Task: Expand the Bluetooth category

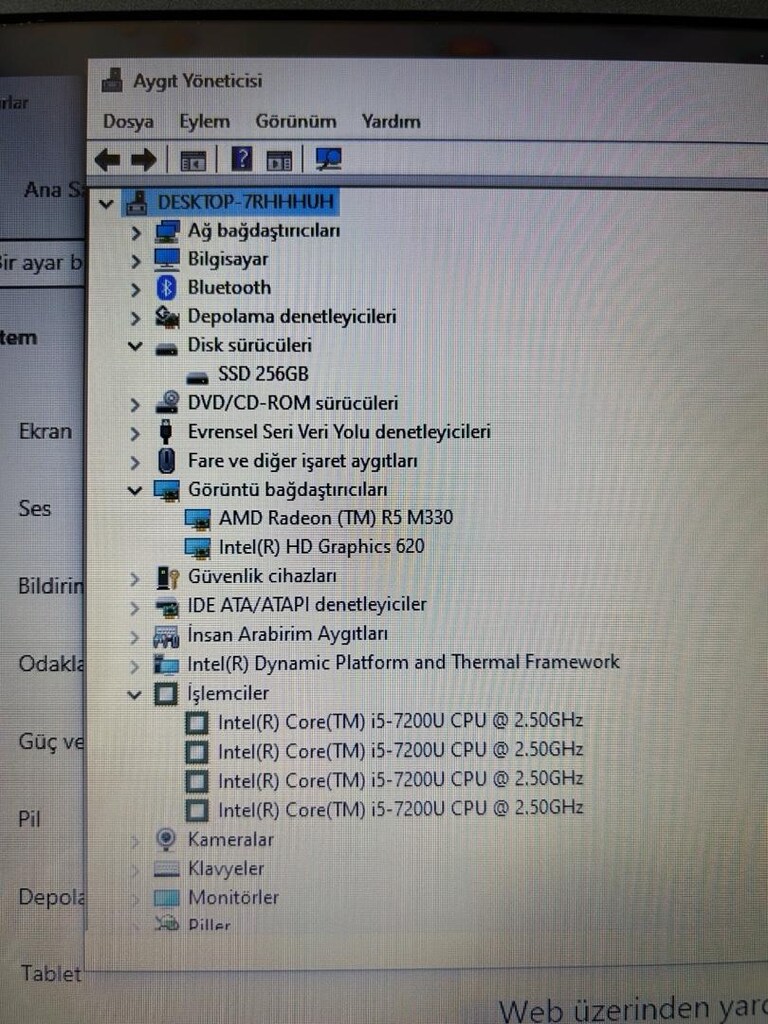Action: pos(136,289)
